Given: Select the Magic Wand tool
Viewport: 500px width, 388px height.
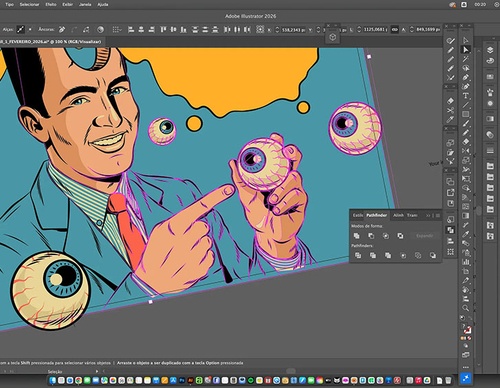Looking at the screenshot, I should [x=466, y=59].
